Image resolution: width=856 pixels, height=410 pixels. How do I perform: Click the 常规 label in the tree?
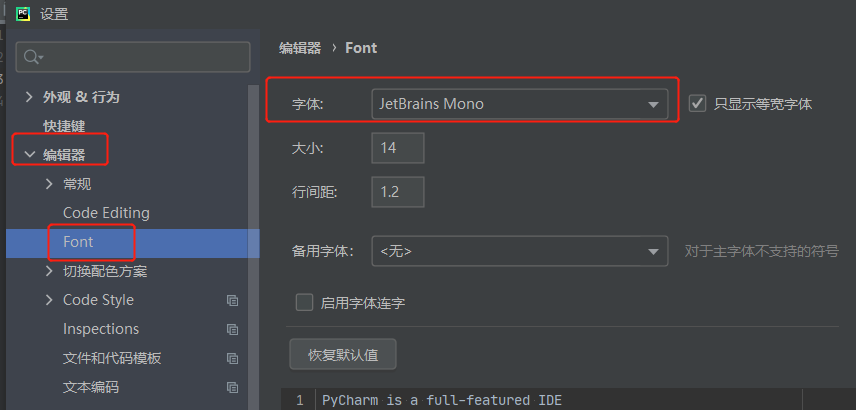tap(77, 184)
